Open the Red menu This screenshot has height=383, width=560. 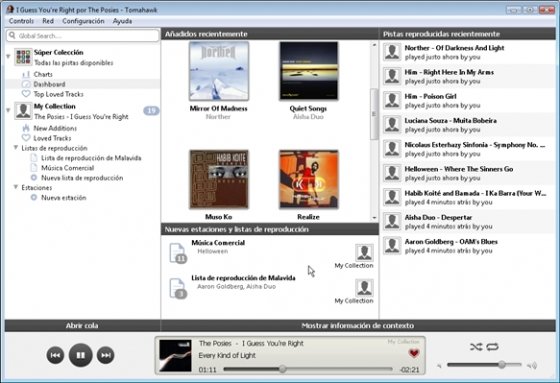[x=48, y=21]
